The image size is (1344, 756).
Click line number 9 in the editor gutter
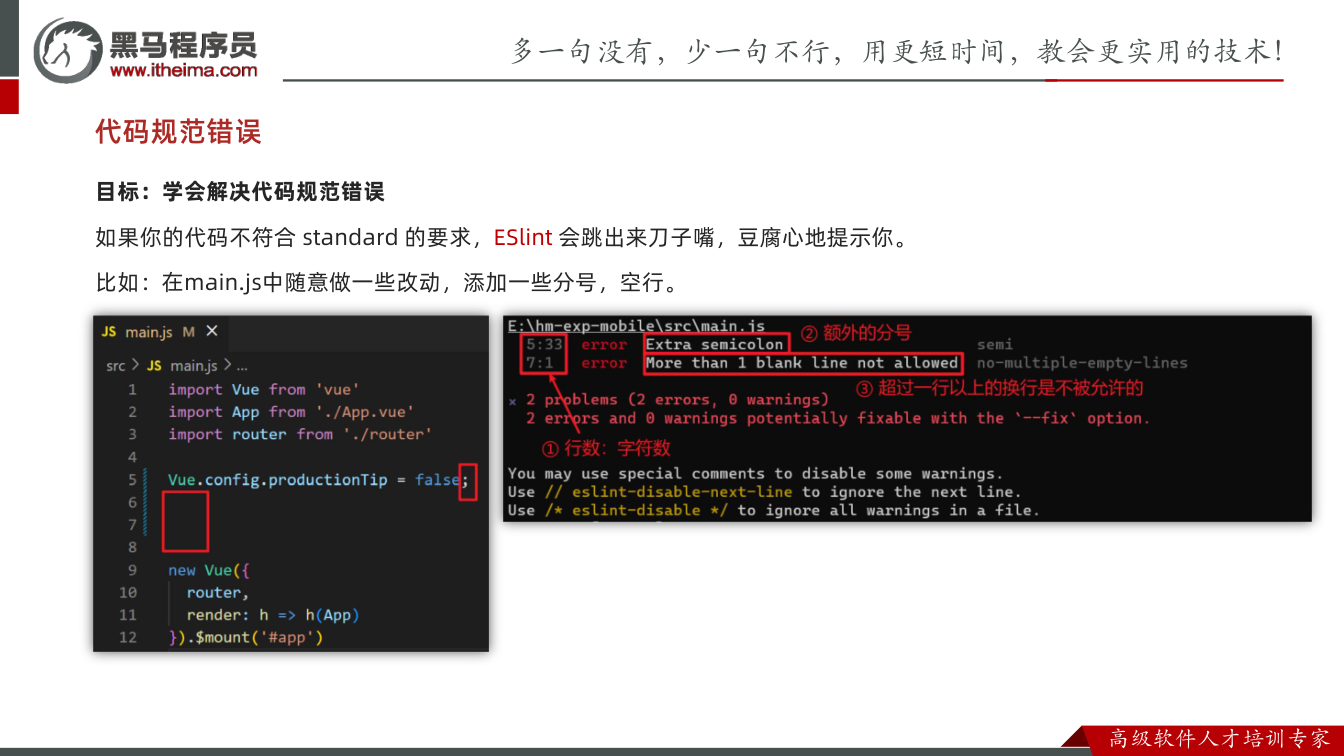click(x=132, y=570)
